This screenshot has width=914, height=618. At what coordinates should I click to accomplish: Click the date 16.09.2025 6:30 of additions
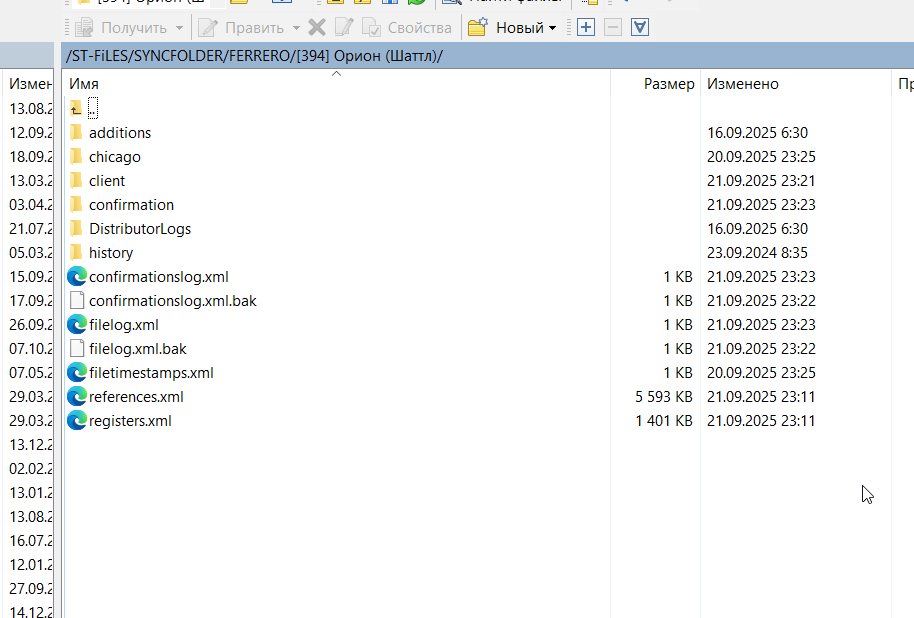pyautogui.click(x=757, y=132)
